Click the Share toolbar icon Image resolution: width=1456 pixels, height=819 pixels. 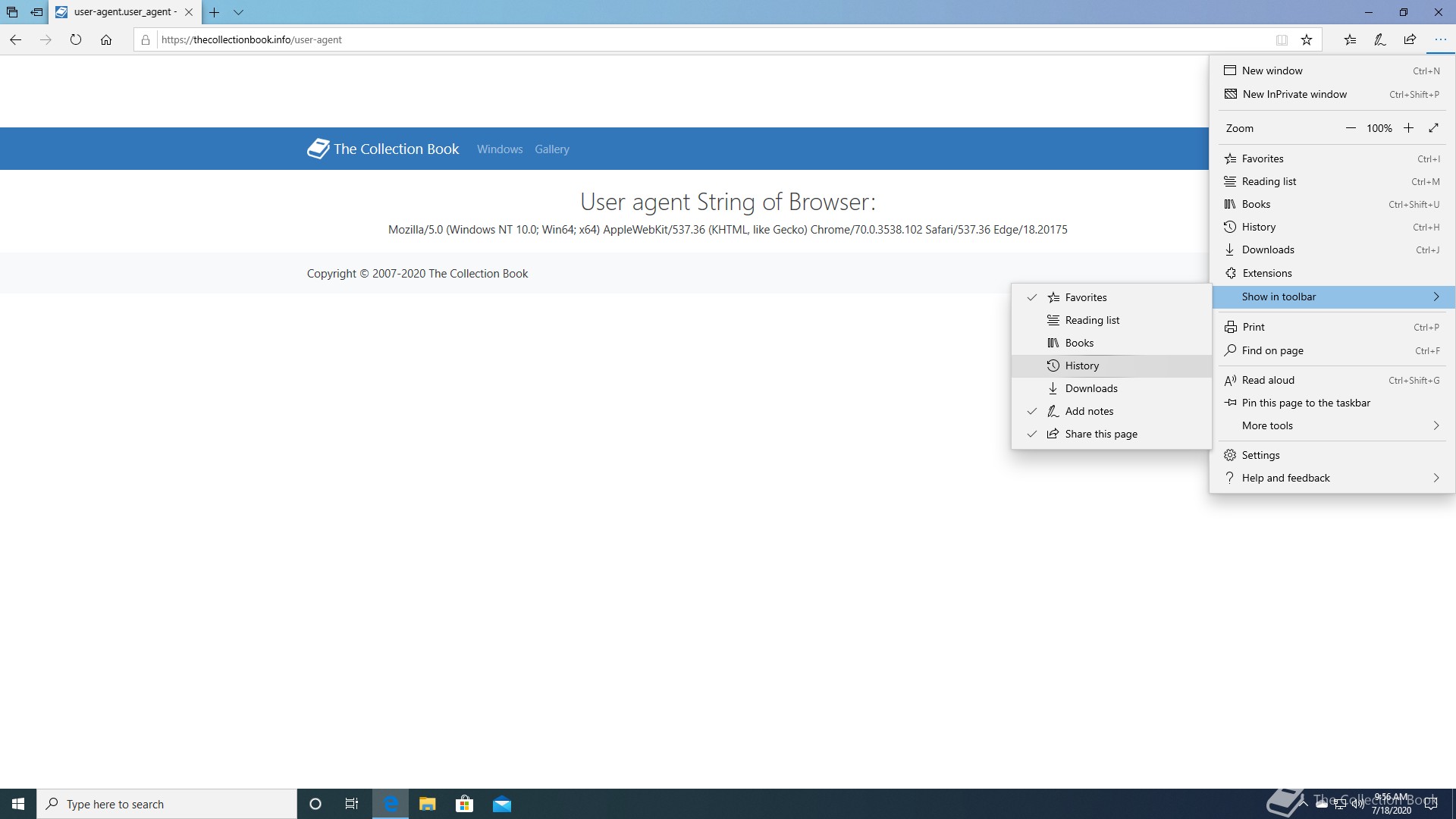1410,39
